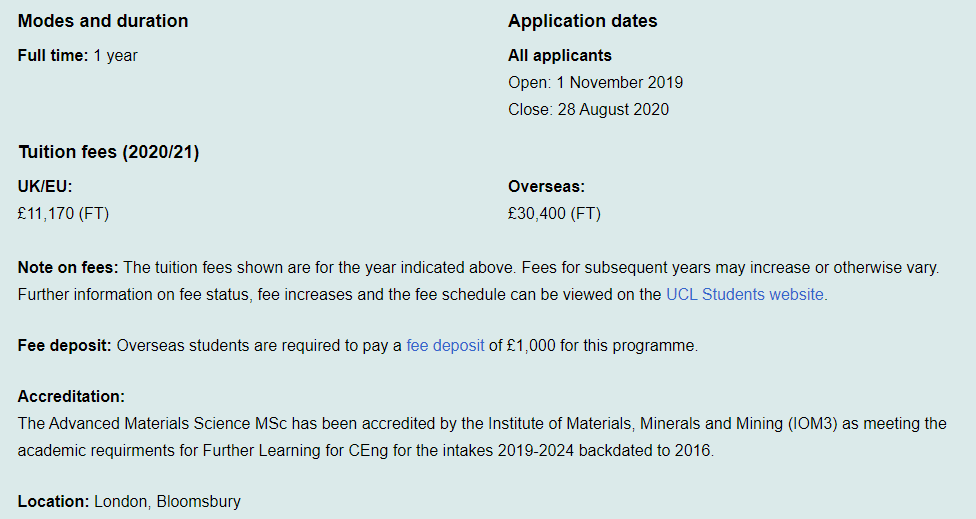The height and width of the screenshot is (519, 976).
Task: Click the intakes 2019-2024 text line
Action: pos(366,451)
